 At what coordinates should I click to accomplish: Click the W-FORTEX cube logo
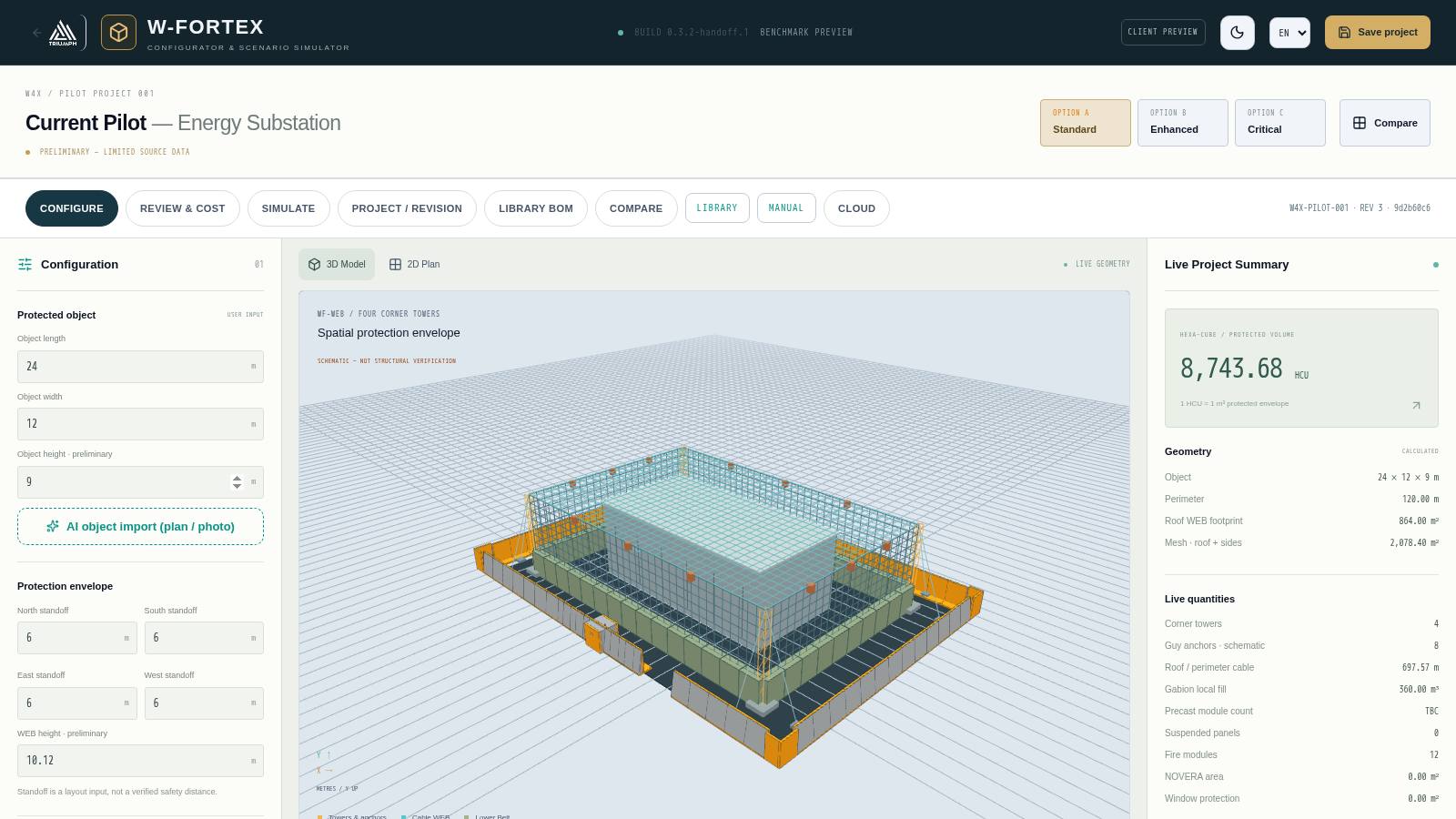coord(118,33)
